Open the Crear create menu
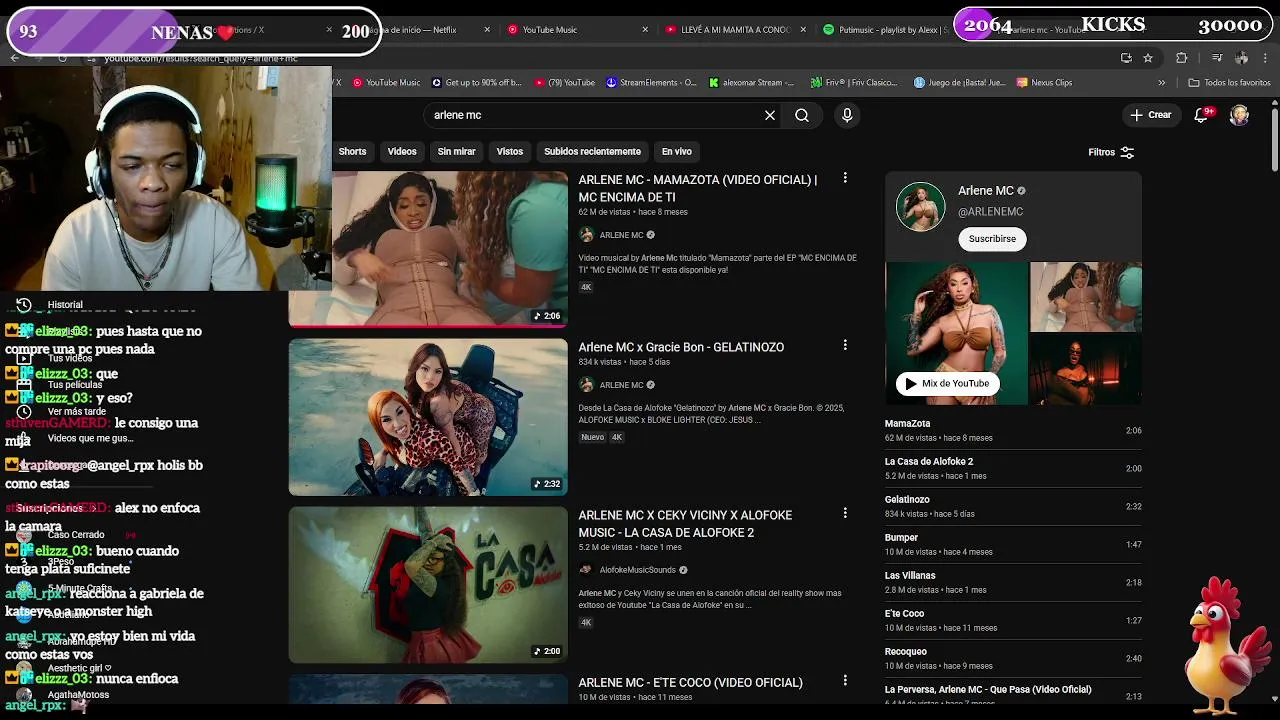This screenshot has width=1280, height=720. coord(1150,115)
